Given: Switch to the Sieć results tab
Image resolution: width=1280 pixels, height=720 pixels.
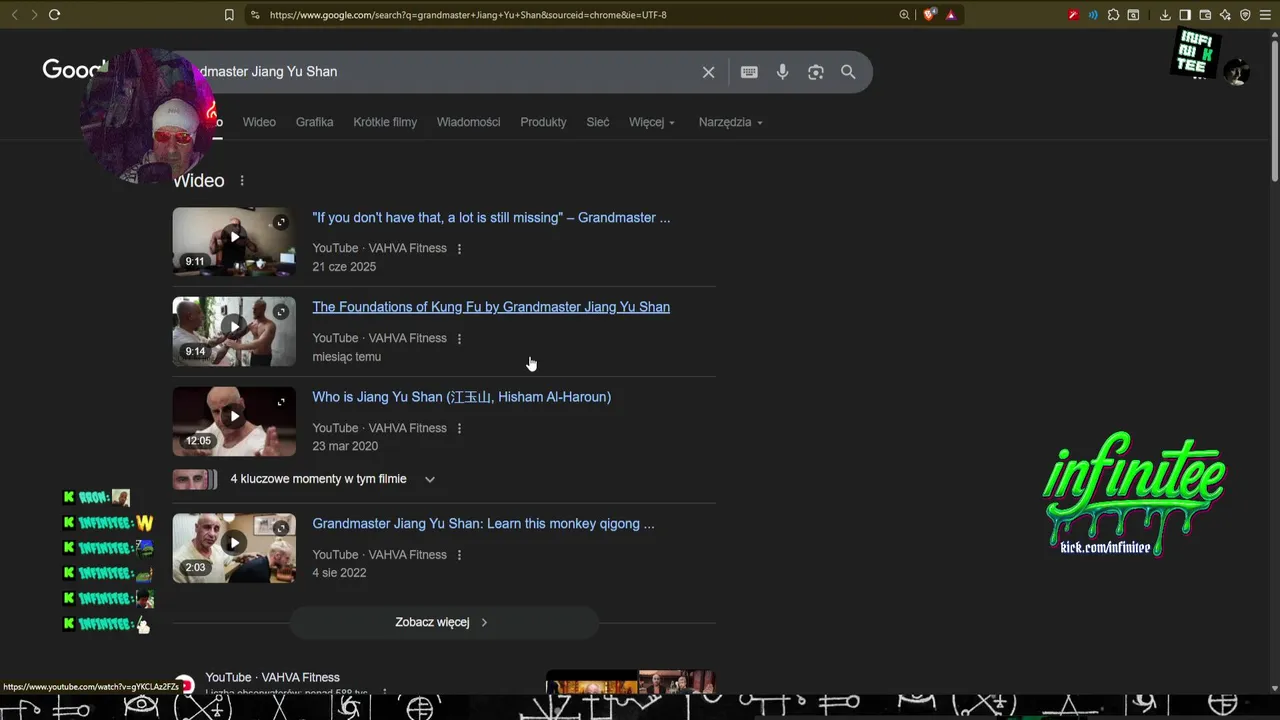Looking at the screenshot, I should (598, 122).
